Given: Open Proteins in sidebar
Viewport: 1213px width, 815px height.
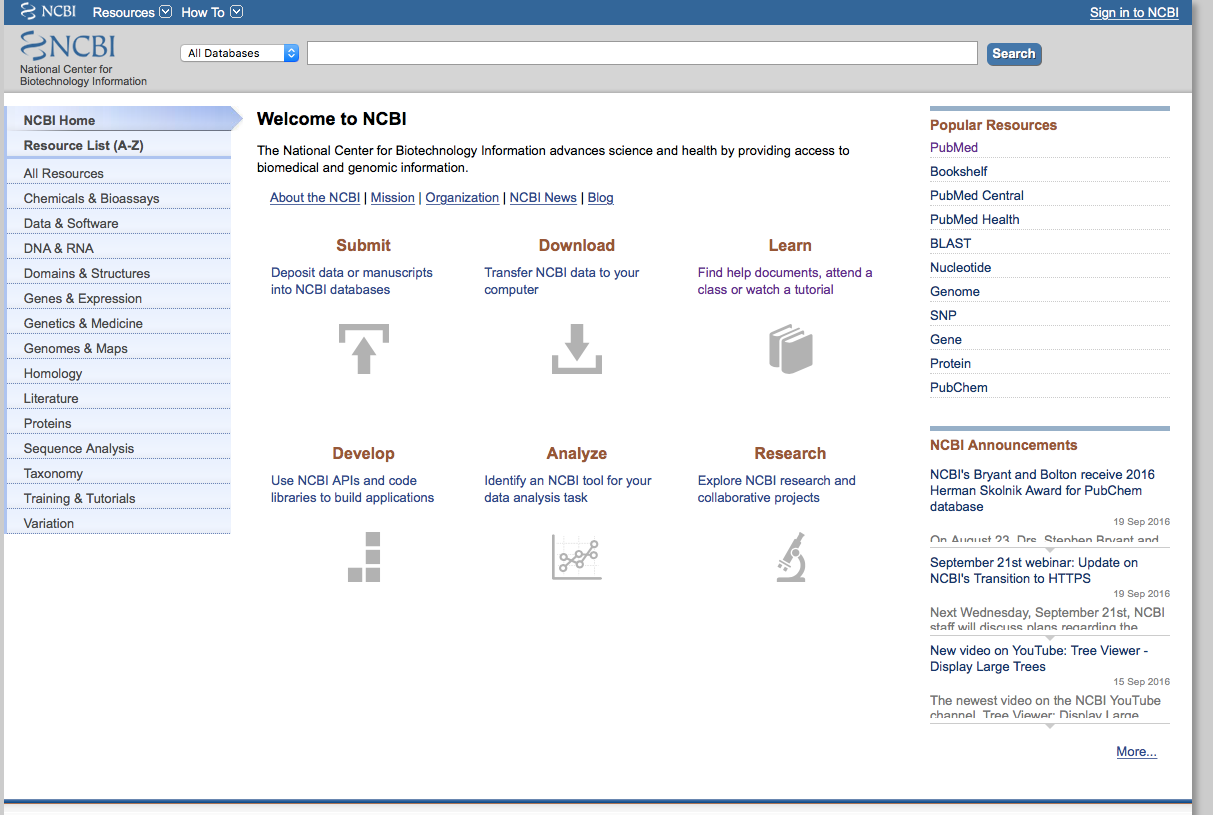Looking at the screenshot, I should (x=118, y=423).
